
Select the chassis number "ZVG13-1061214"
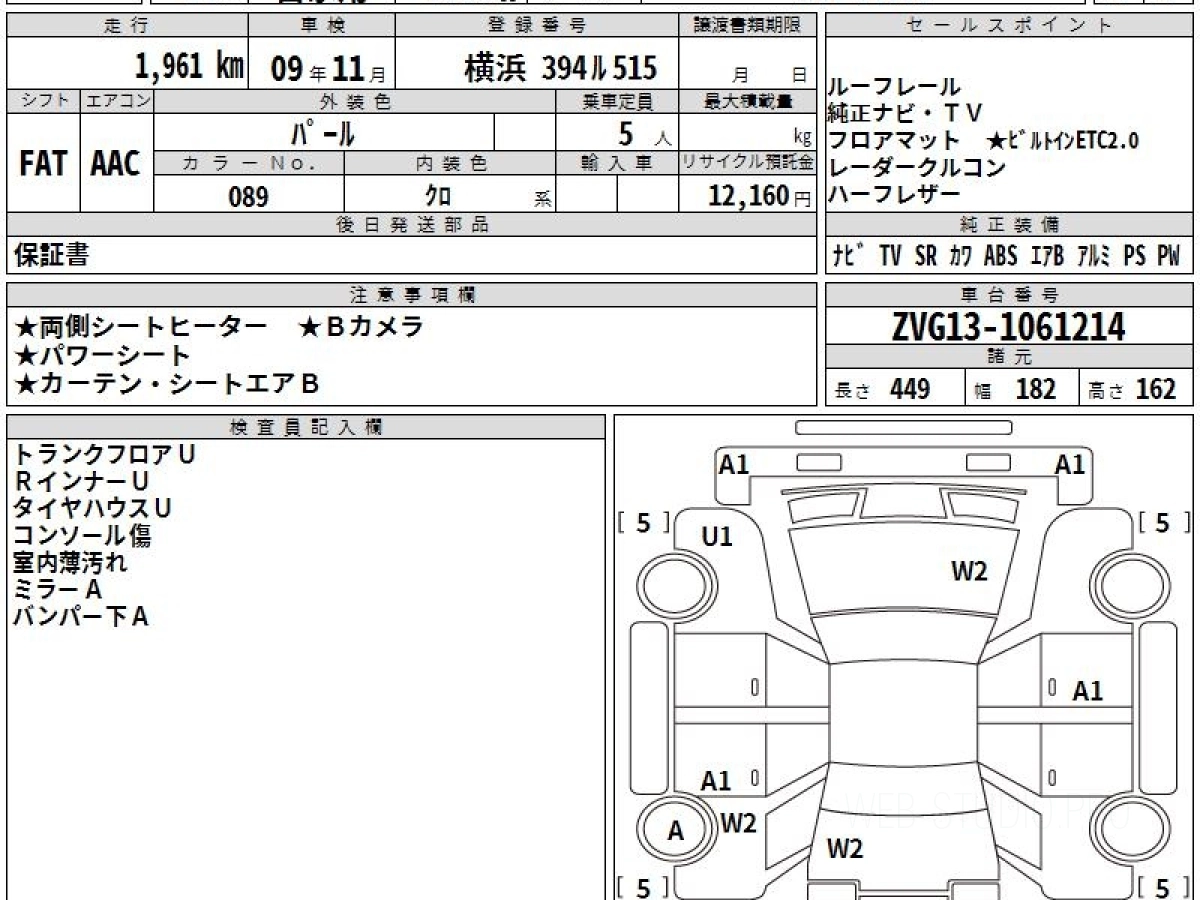pos(1008,326)
